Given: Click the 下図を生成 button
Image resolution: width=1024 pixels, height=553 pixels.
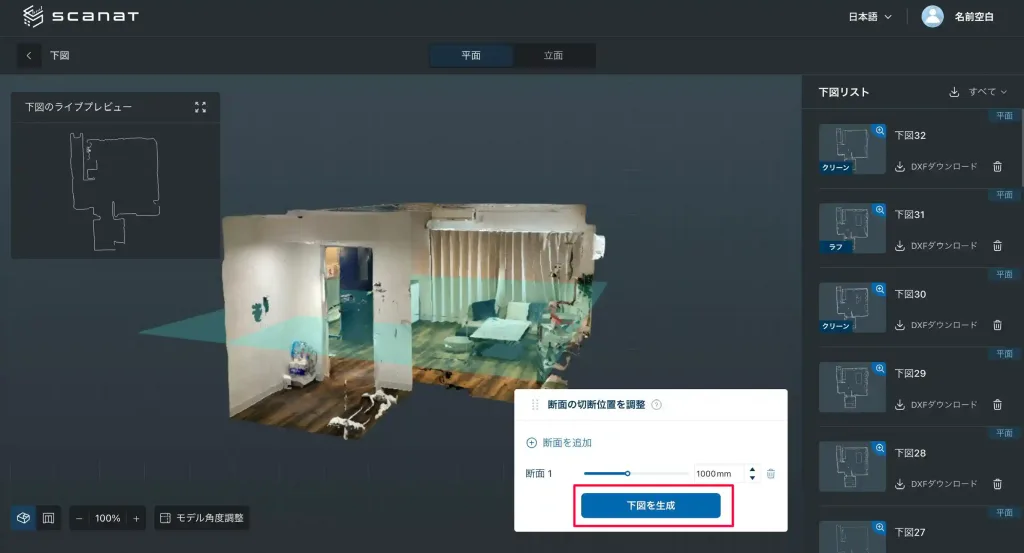Looking at the screenshot, I should tap(651, 506).
